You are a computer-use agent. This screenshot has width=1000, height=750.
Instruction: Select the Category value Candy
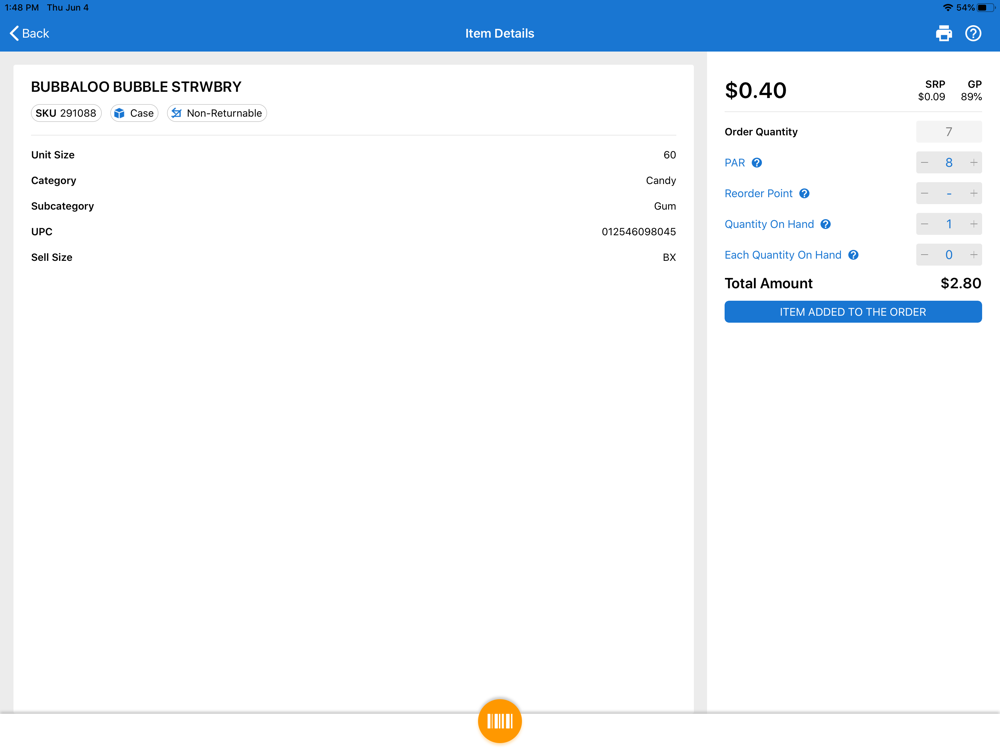pyautogui.click(x=661, y=180)
